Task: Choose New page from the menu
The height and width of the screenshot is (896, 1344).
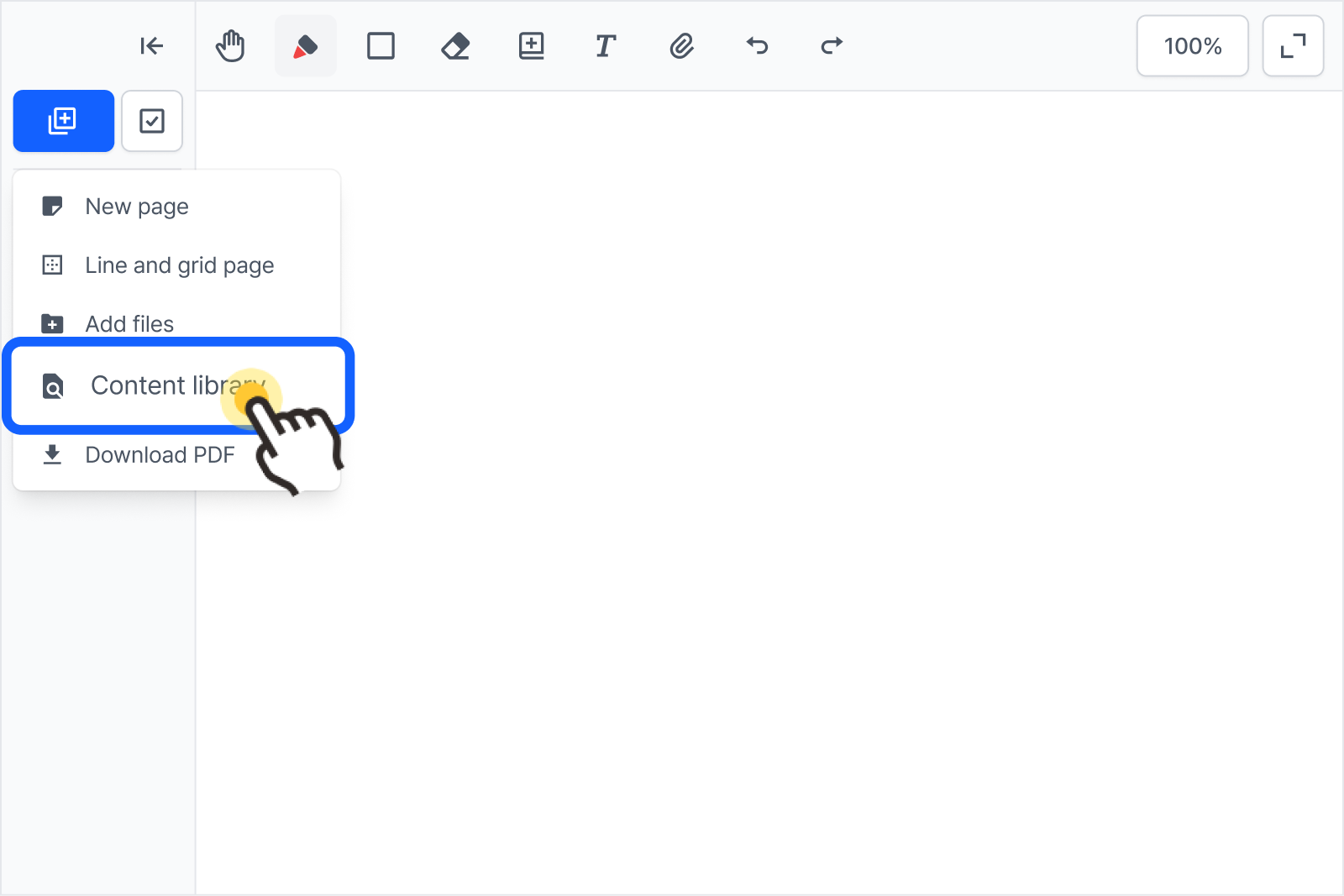Action: pyautogui.click(x=176, y=207)
